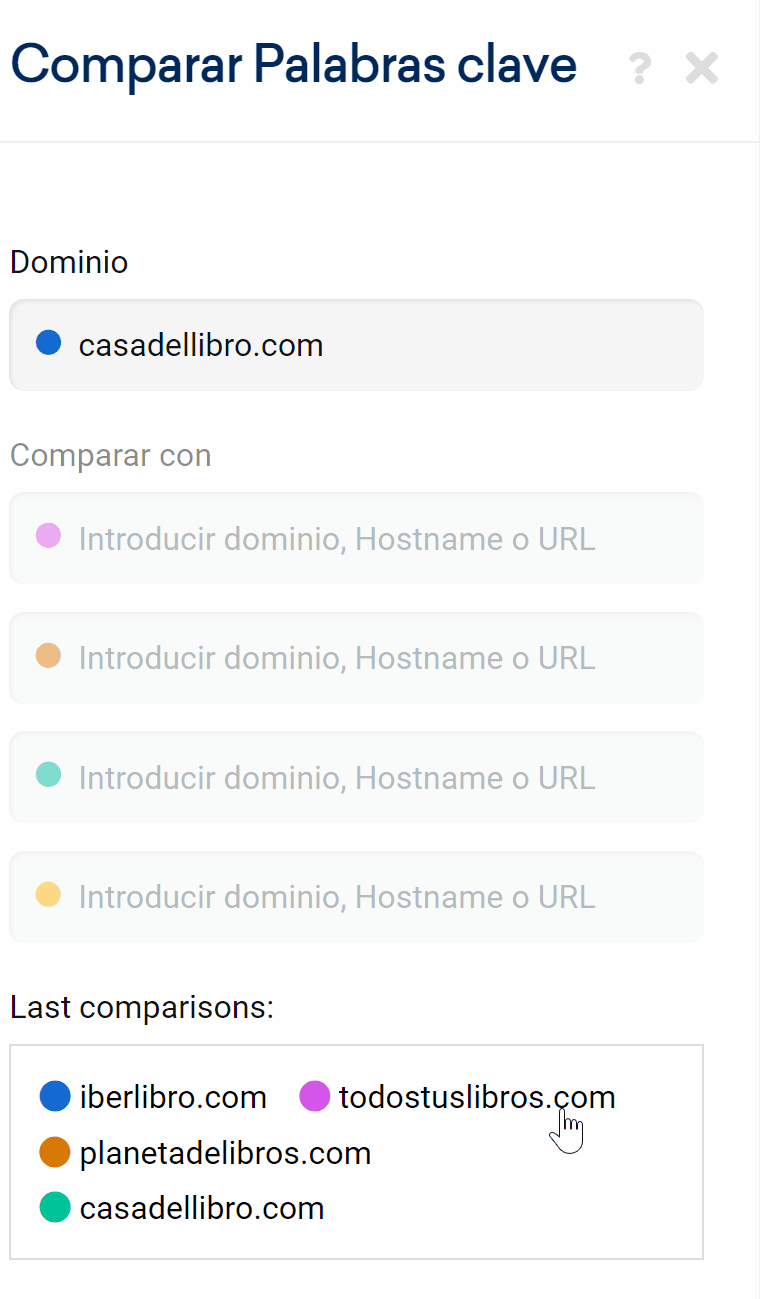Screen dimensions: 760x1299
Task: Click the blue circle next to iberlibro.com
Action: coord(54,1097)
